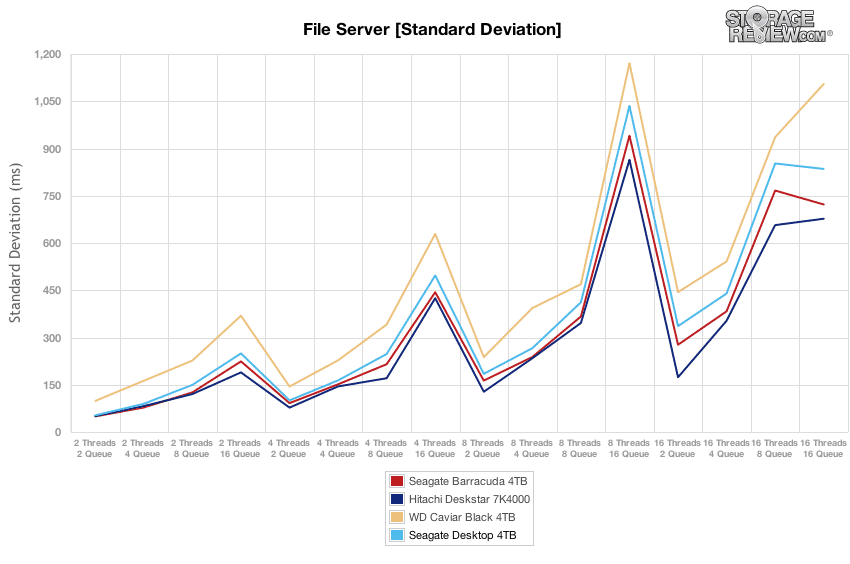Click the 750 y-axis value
The width and height of the screenshot is (850, 564).
pos(53,196)
